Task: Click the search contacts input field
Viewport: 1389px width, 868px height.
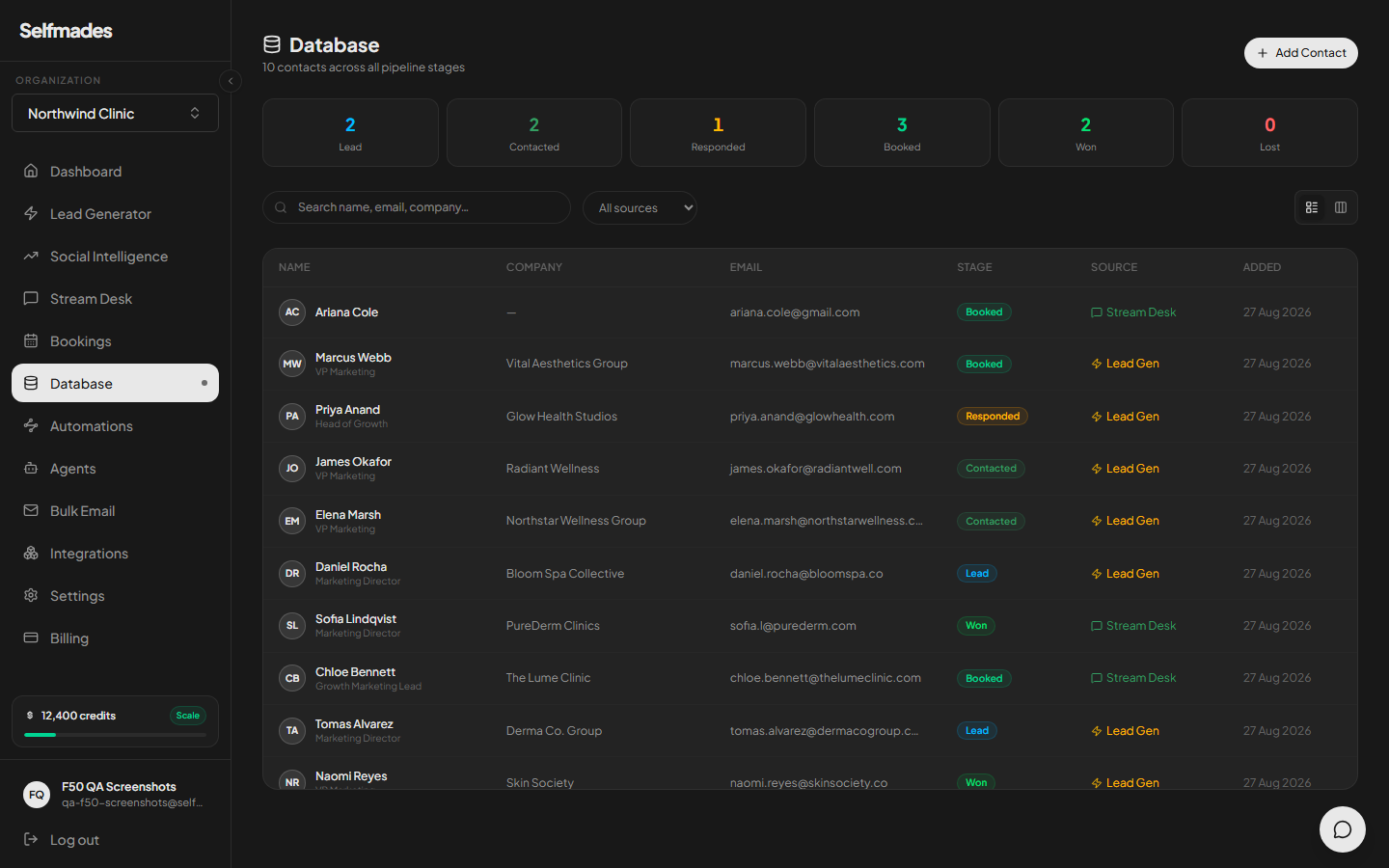Action: (x=417, y=207)
